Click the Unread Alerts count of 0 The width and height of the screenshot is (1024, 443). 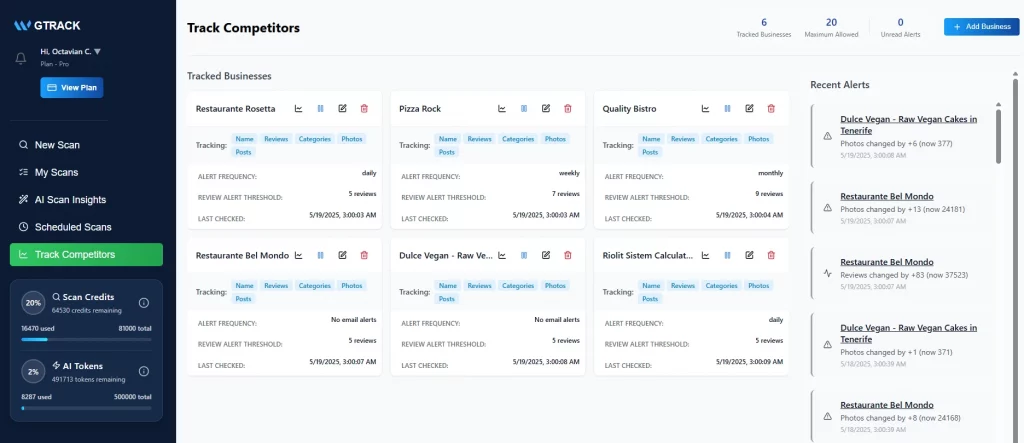(901, 22)
